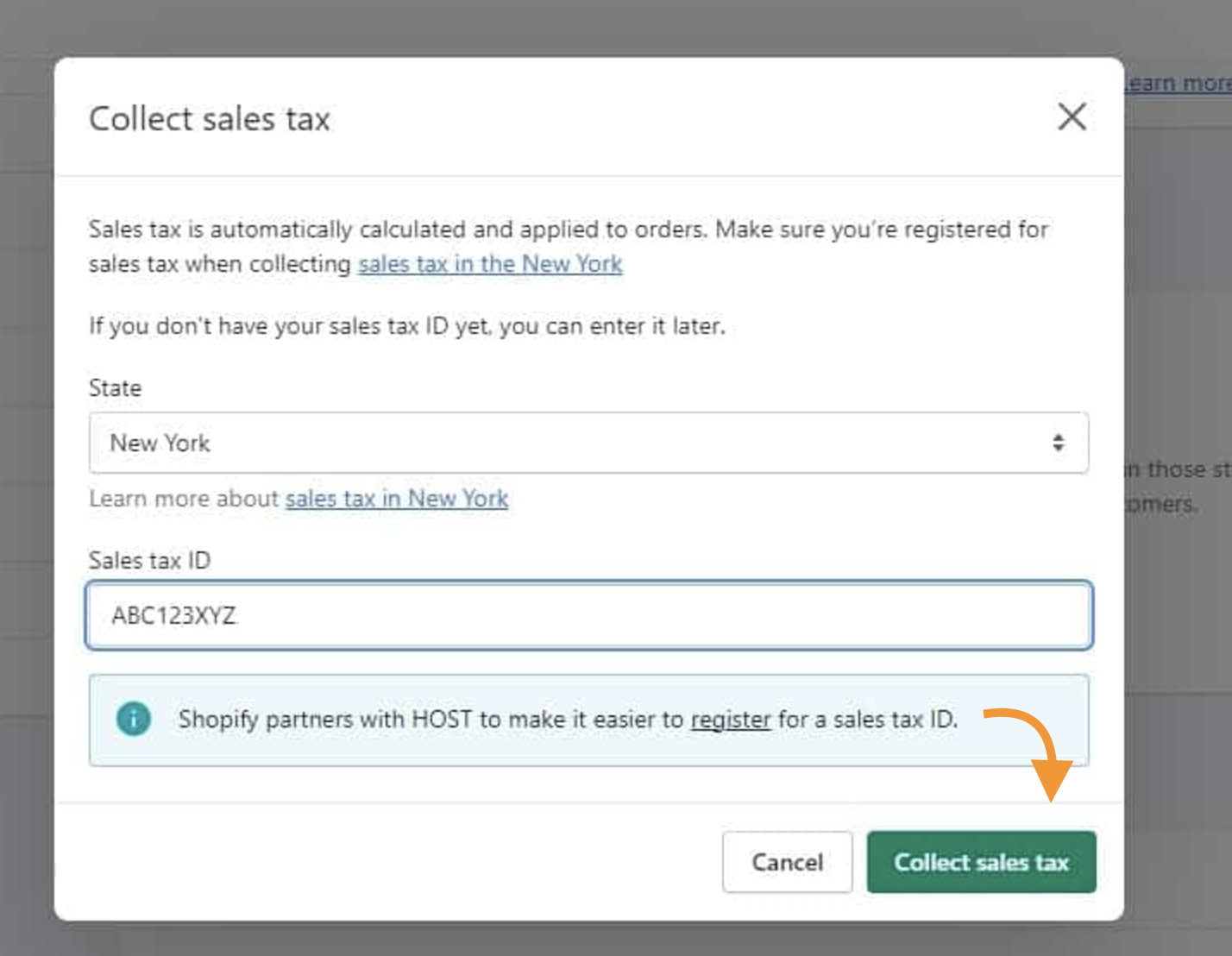This screenshot has width=1232, height=956.
Task: Click the Sales tax ID input field
Action: 589,615
